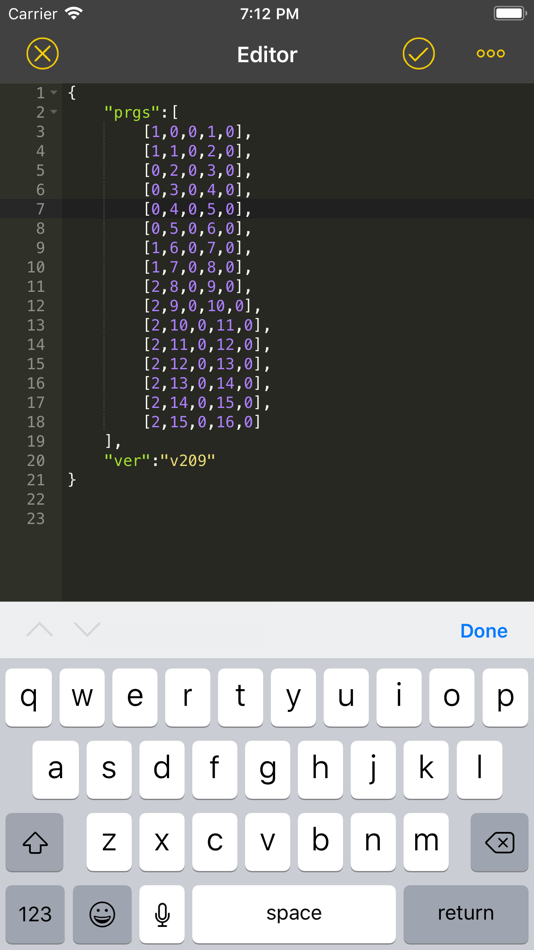Place cursor on [2,9,0,10,0] line
Image resolution: width=534 pixels, height=950 pixels.
202,306
